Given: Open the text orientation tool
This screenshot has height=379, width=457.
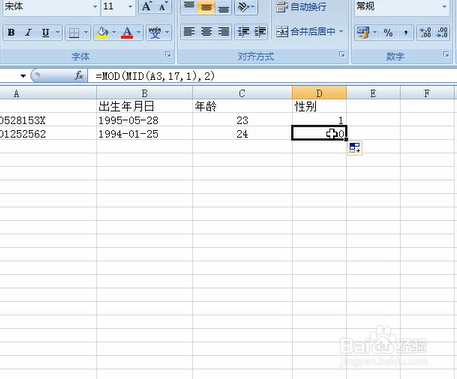Looking at the screenshot, I should click(x=246, y=6).
